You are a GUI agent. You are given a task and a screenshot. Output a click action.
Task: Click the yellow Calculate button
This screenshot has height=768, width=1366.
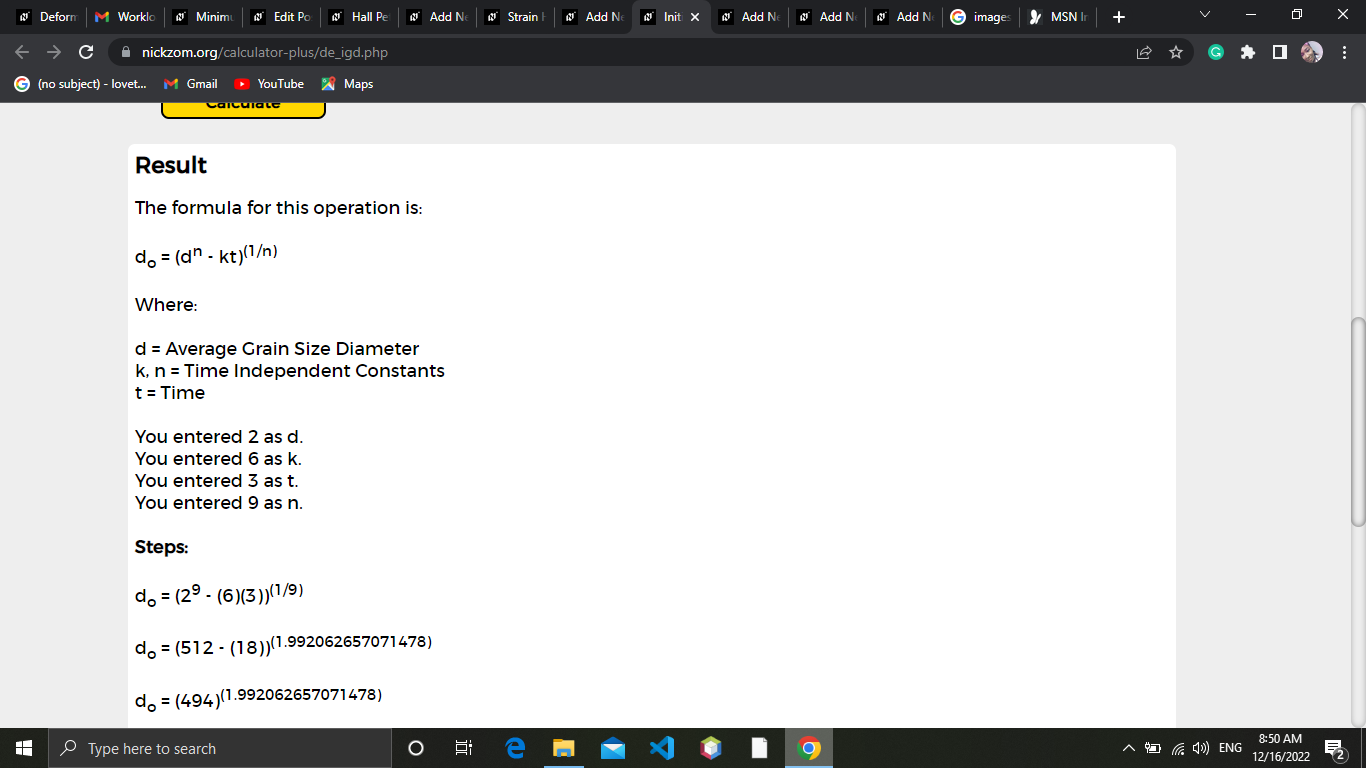[243, 108]
